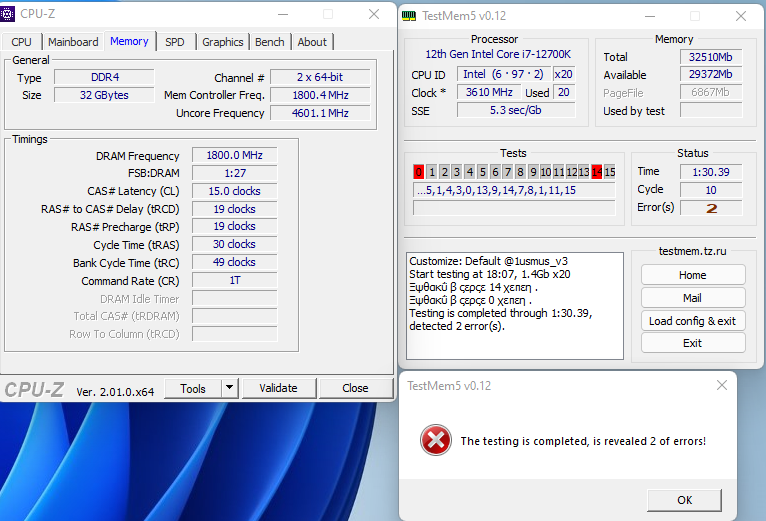Open the About tab in CPU-Z
Screen dimensions: 766x521
pos(312,42)
